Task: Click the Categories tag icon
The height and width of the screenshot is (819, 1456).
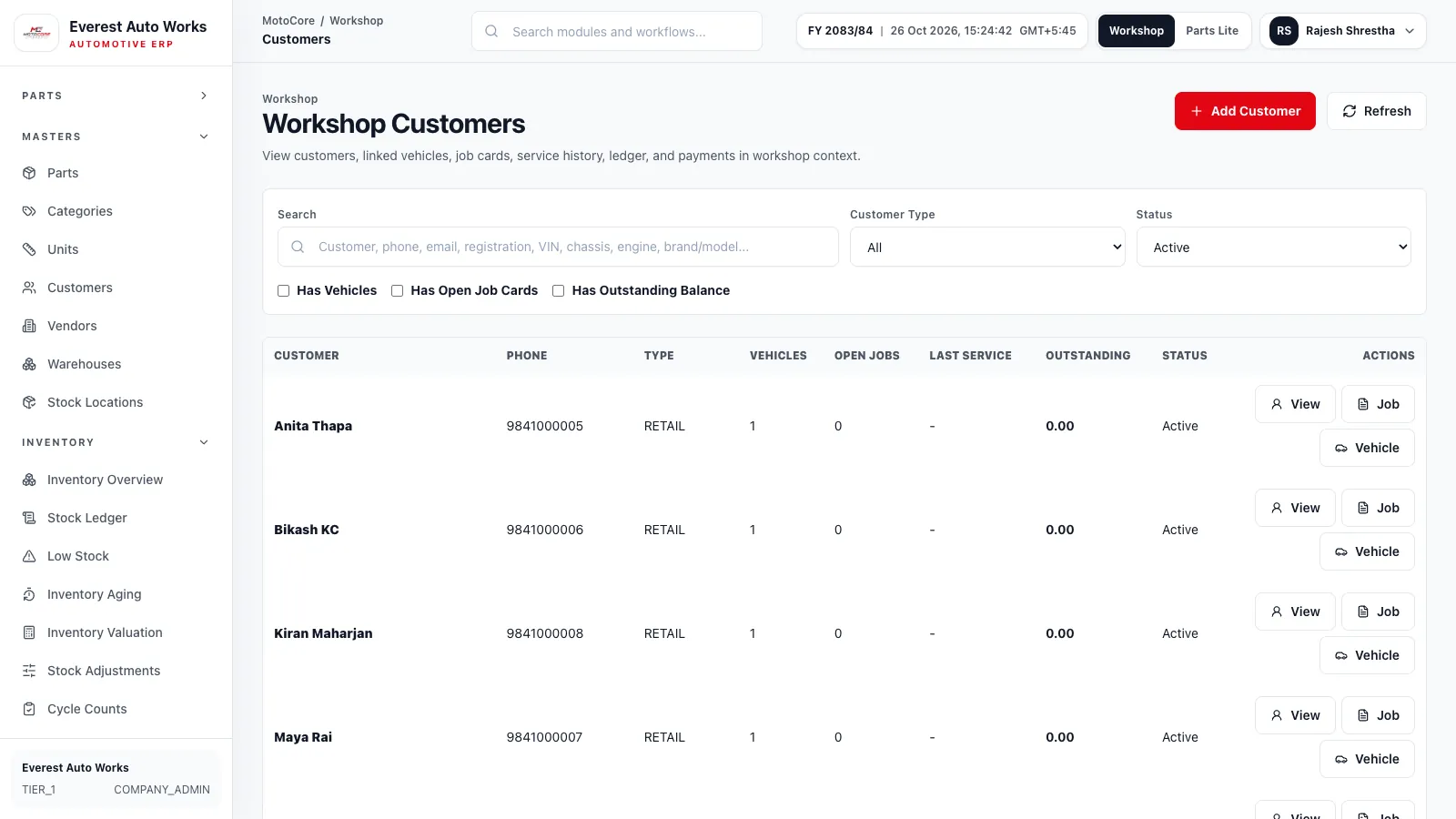Action: point(29,211)
